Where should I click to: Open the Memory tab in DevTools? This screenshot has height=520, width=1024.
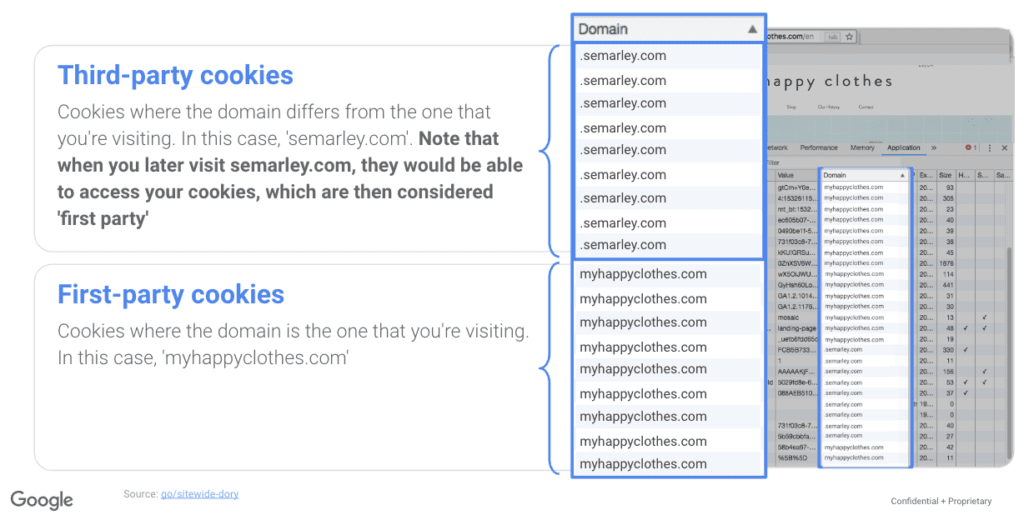point(861,148)
